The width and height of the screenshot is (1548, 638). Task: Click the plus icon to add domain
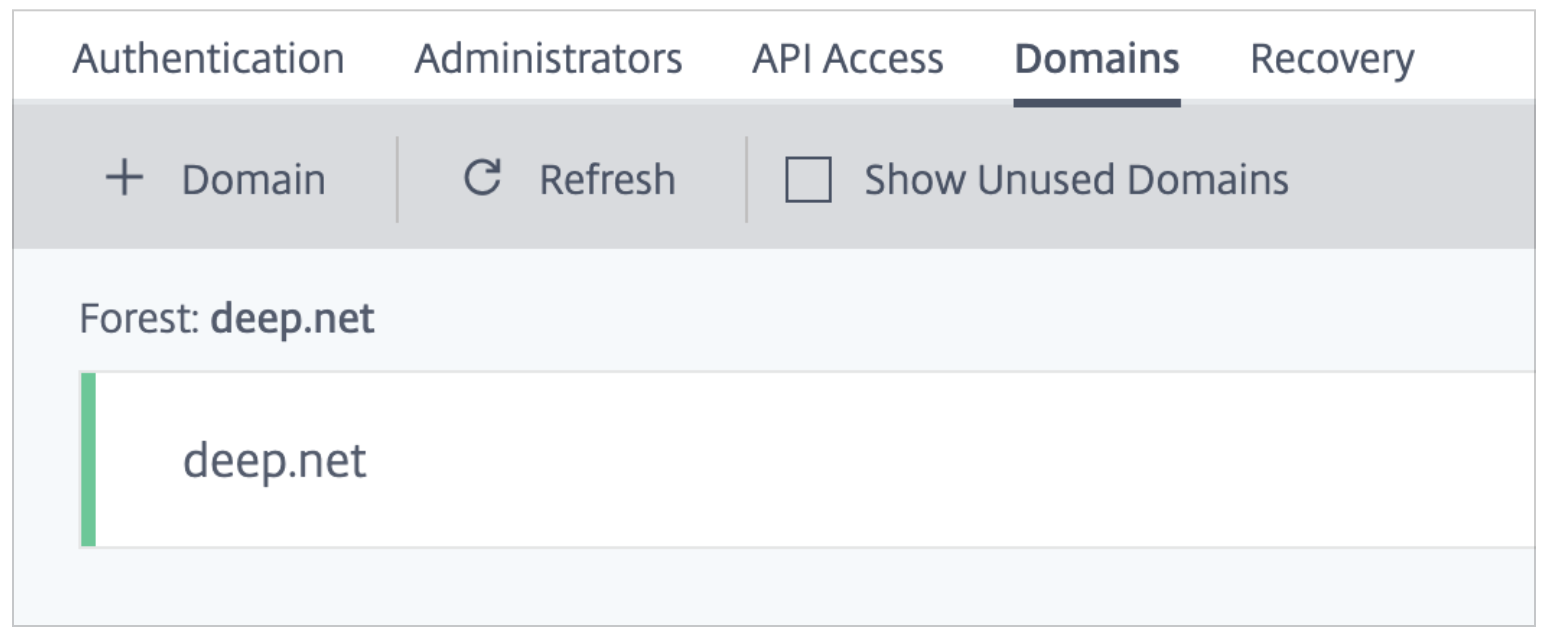(x=125, y=180)
